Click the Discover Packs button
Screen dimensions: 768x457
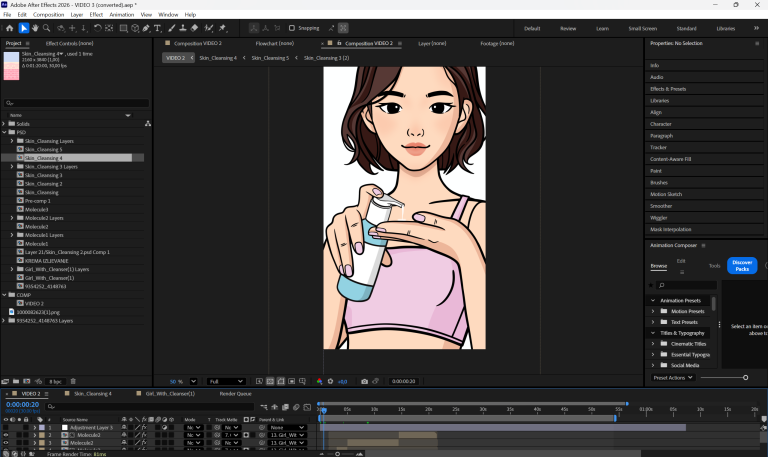pos(742,265)
